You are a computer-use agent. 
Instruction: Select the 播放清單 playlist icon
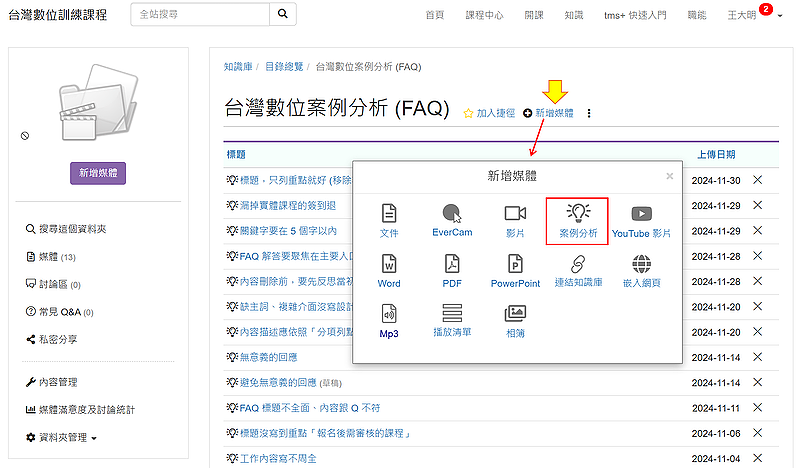click(x=452, y=320)
